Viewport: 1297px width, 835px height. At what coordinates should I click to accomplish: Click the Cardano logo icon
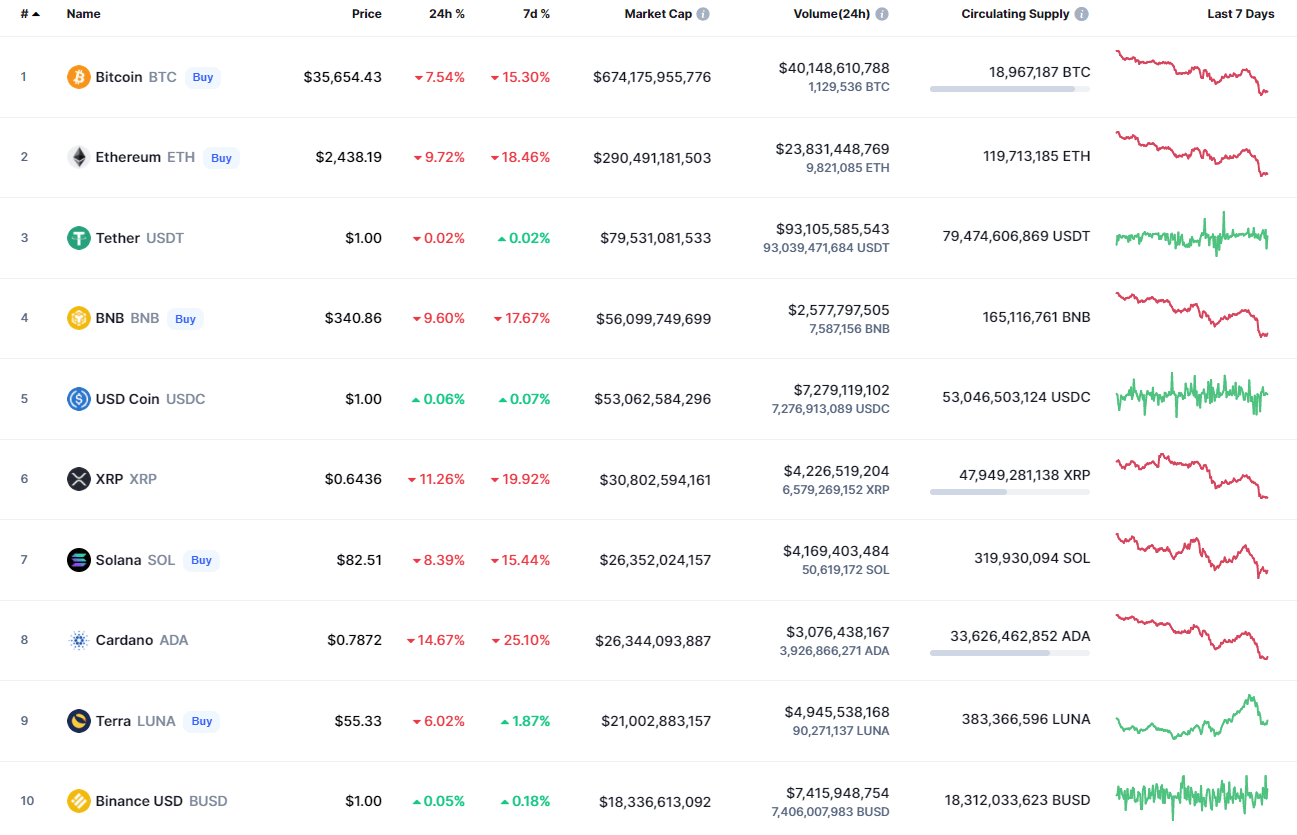pos(78,640)
